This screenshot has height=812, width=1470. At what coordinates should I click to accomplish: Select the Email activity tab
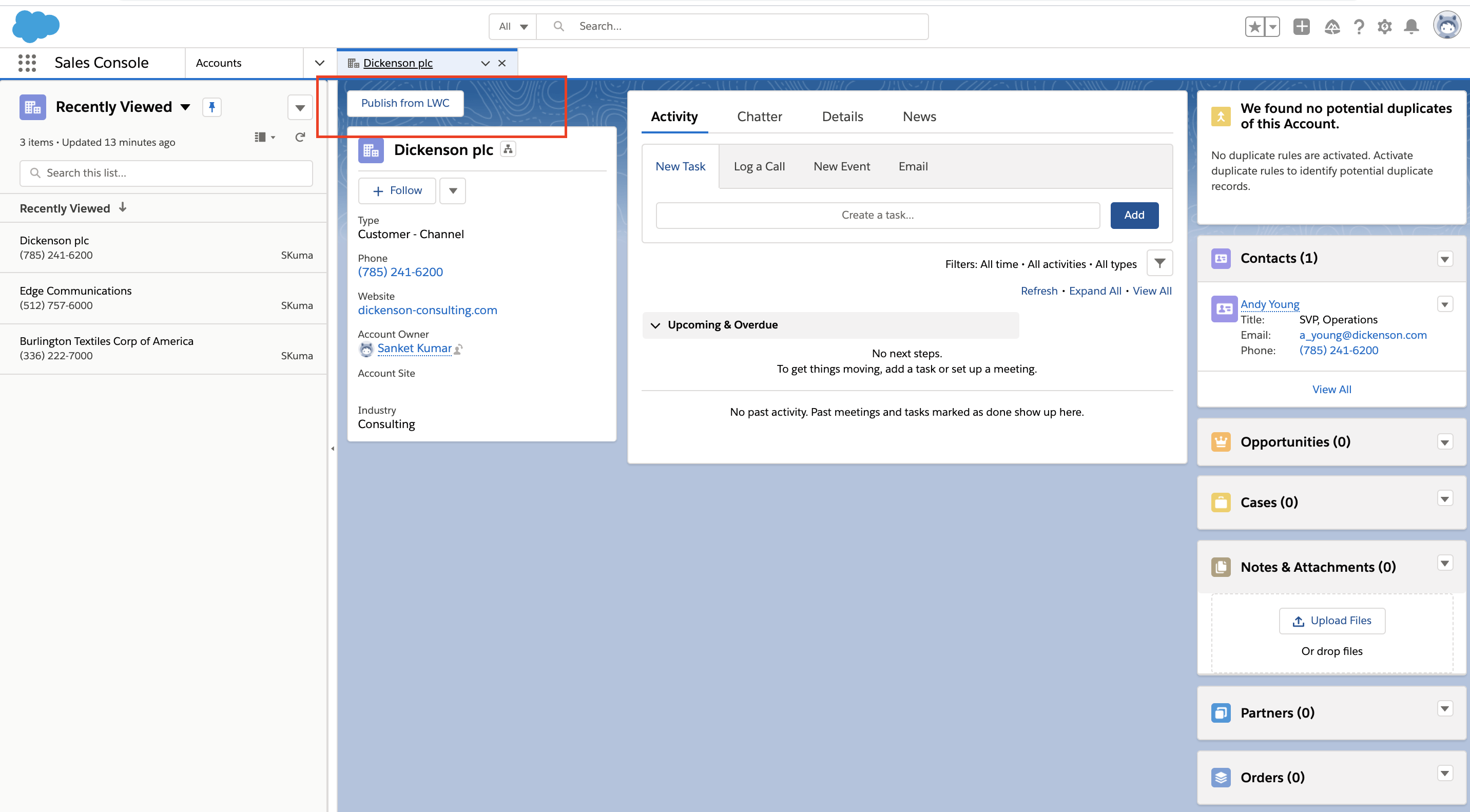[x=913, y=167]
